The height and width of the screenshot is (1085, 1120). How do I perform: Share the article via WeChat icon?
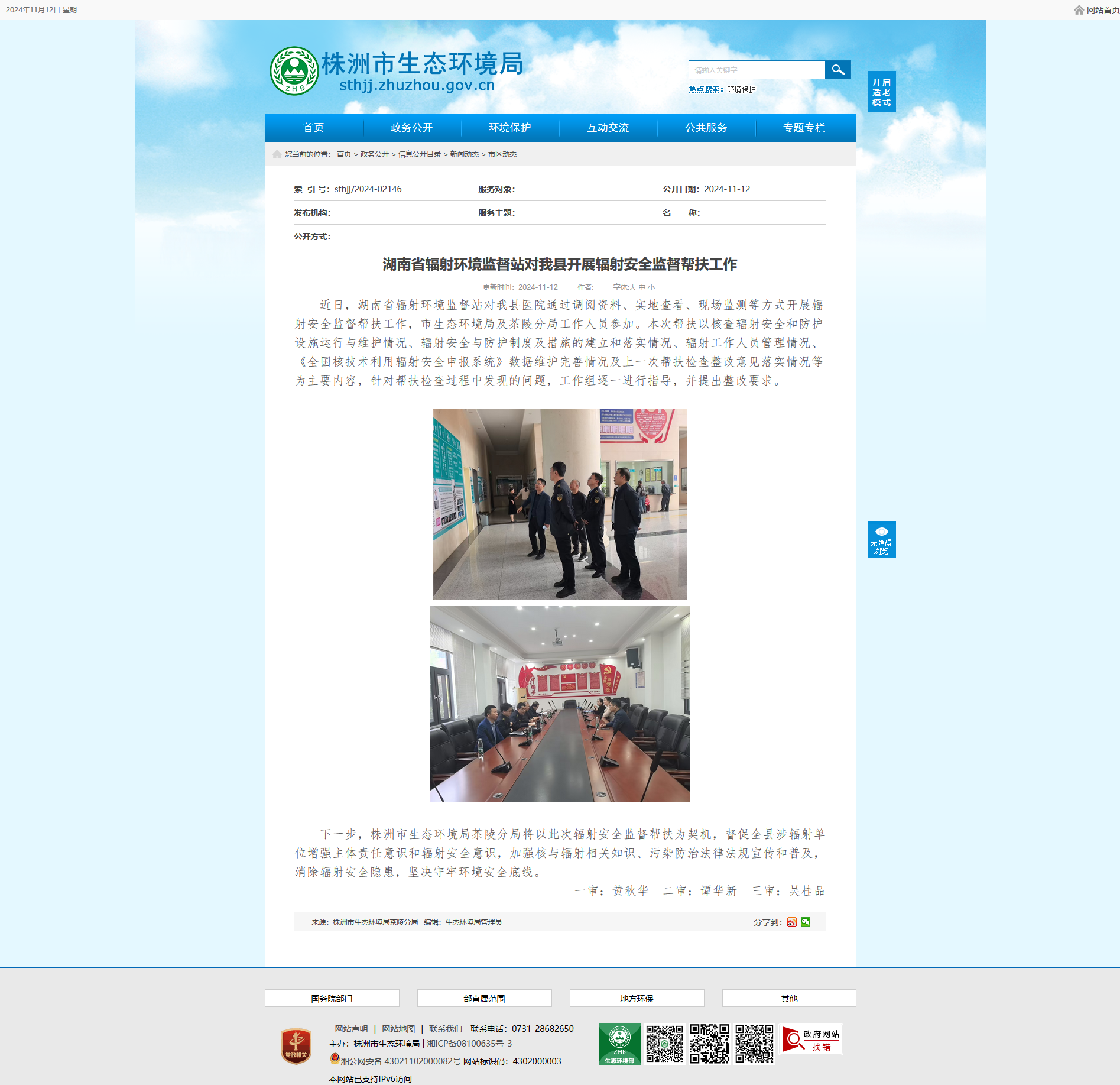pos(806,922)
